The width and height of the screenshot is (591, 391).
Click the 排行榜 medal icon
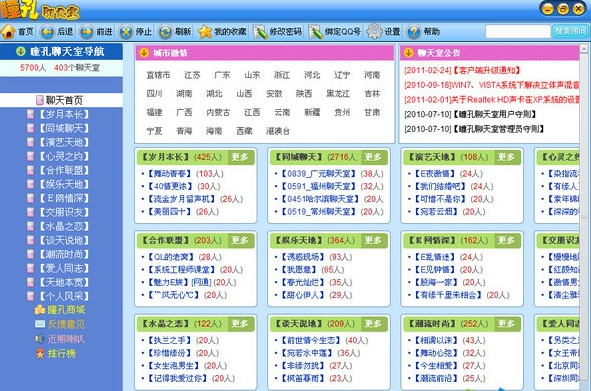coord(40,353)
